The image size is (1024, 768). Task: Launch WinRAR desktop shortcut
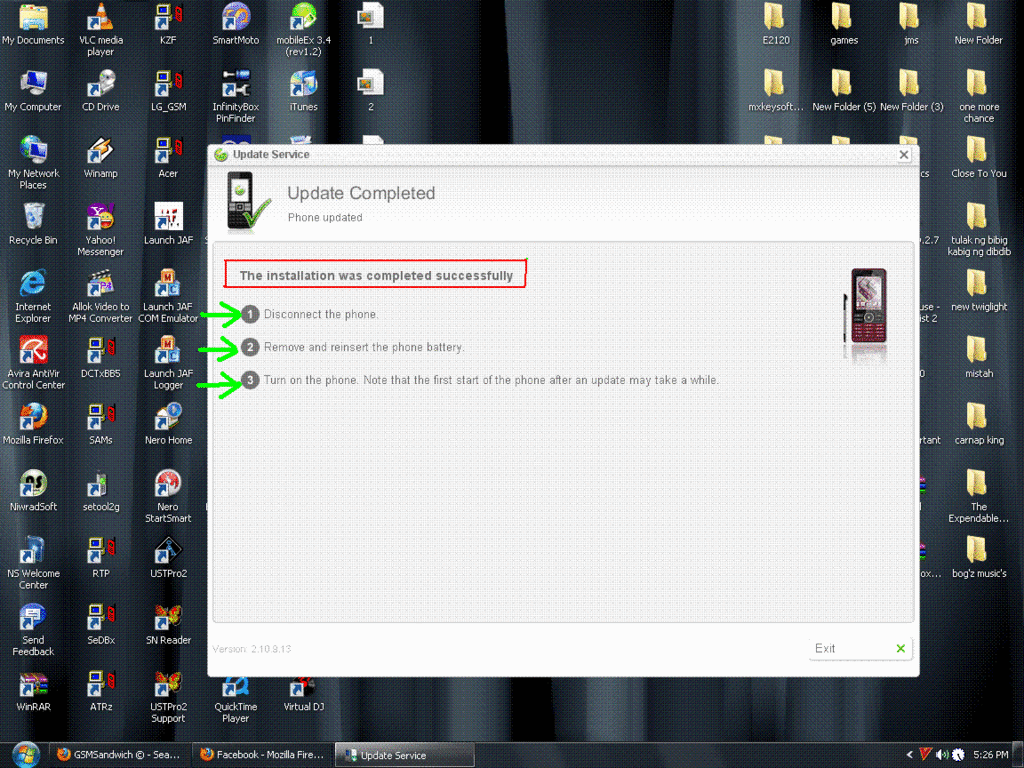(x=33, y=691)
